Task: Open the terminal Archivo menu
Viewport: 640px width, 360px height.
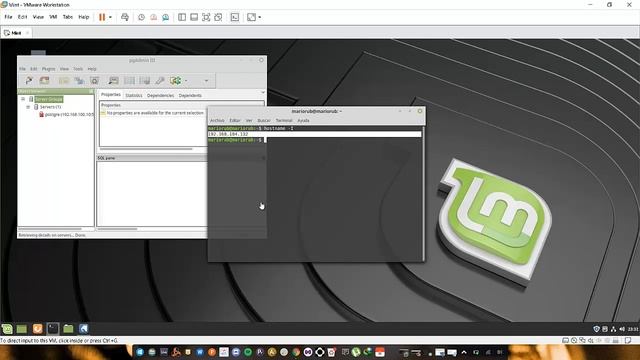Action: pyautogui.click(x=217, y=120)
